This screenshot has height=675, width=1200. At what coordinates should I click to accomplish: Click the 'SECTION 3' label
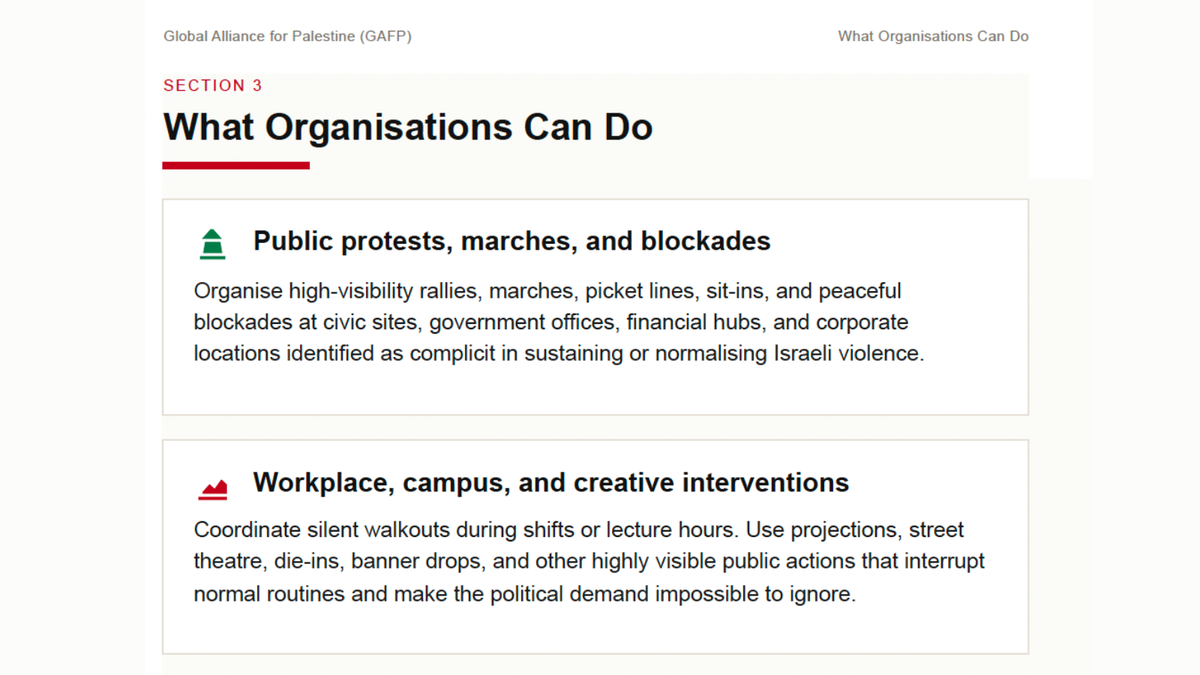(x=213, y=86)
